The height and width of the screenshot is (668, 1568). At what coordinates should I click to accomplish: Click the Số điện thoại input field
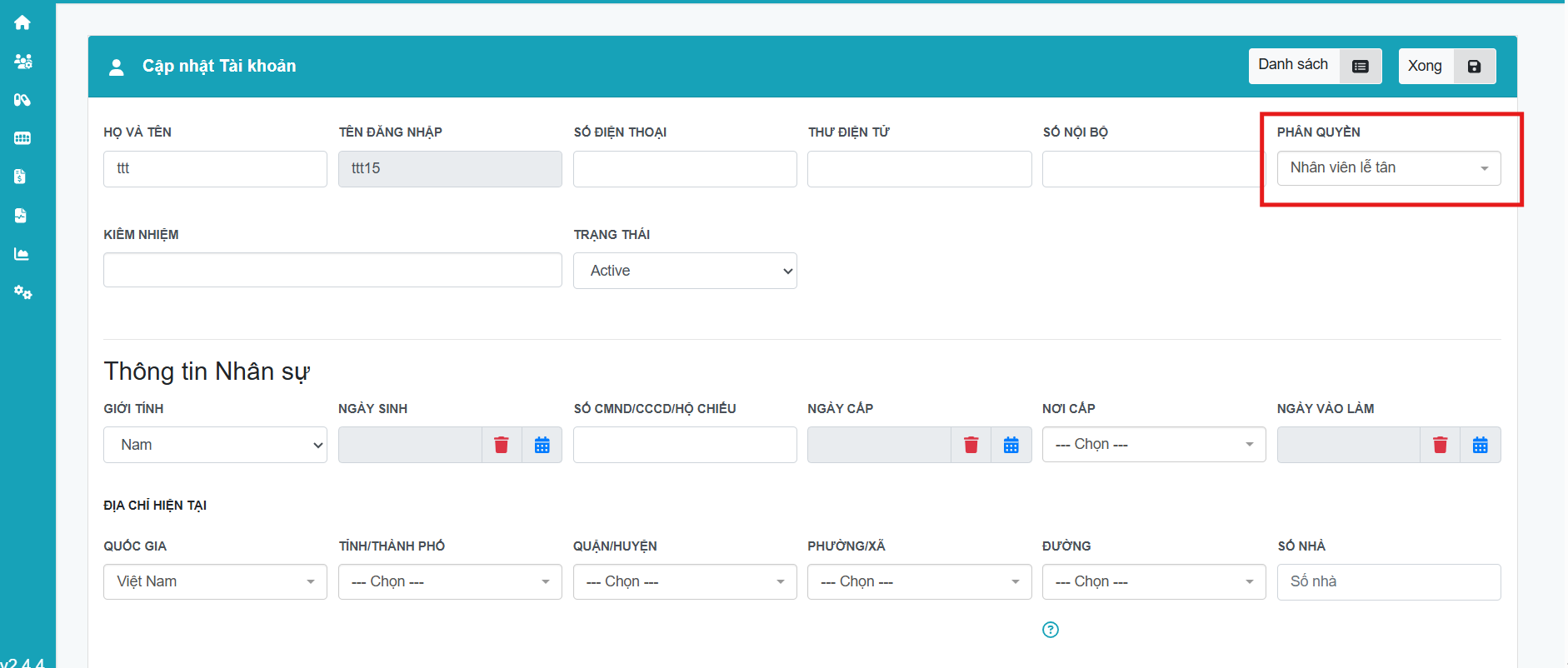684,169
